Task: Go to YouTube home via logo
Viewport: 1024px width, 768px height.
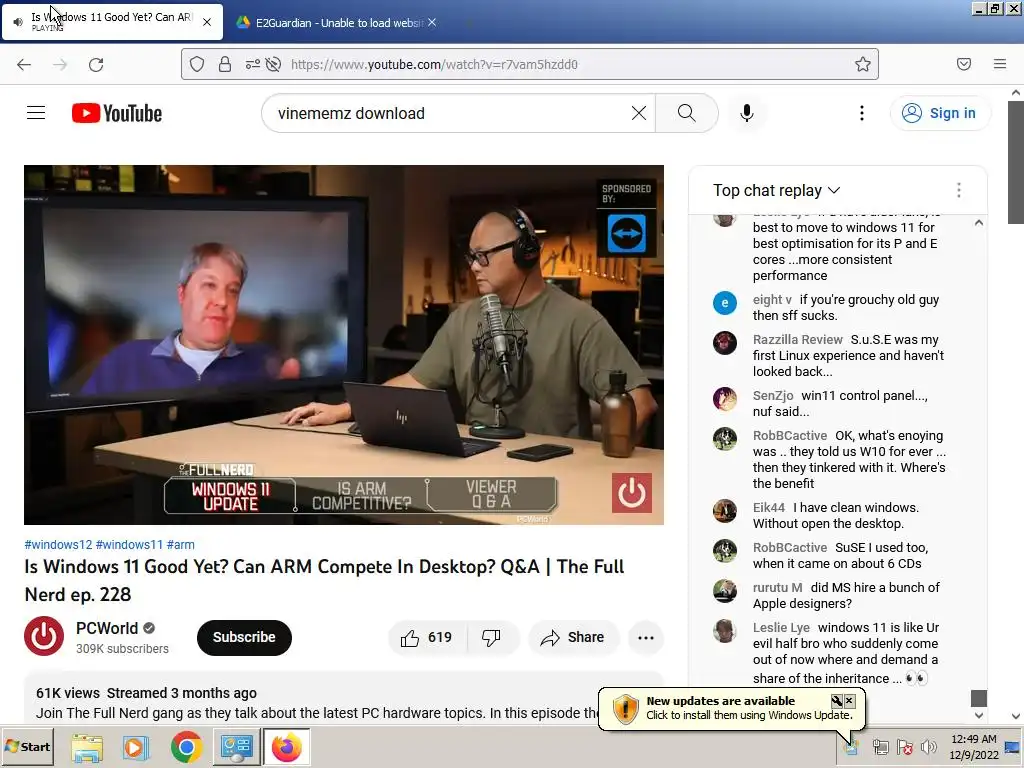Action: 117,113
